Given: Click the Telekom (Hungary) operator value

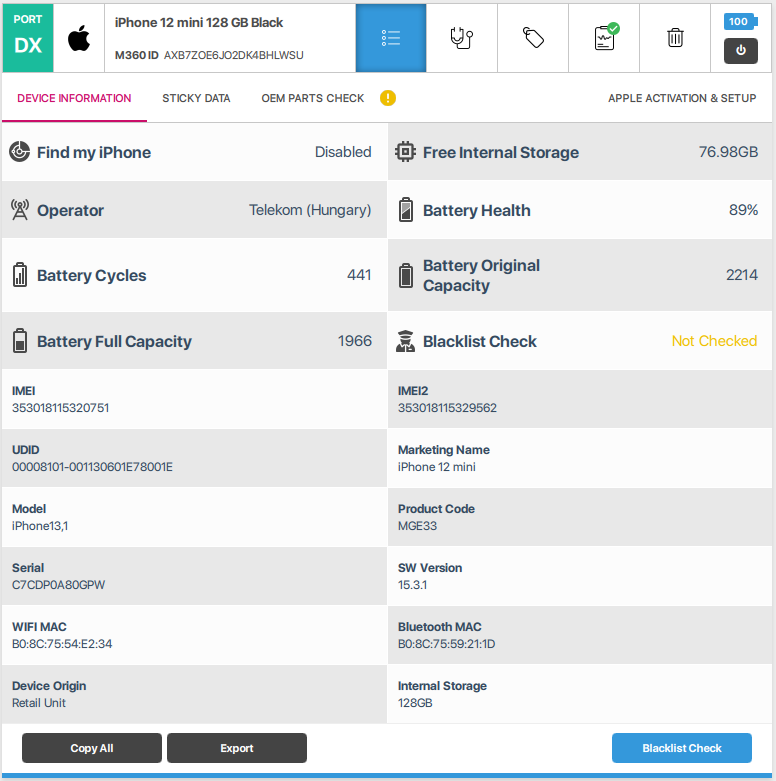Looking at the screenshot, I should (310, 210).
